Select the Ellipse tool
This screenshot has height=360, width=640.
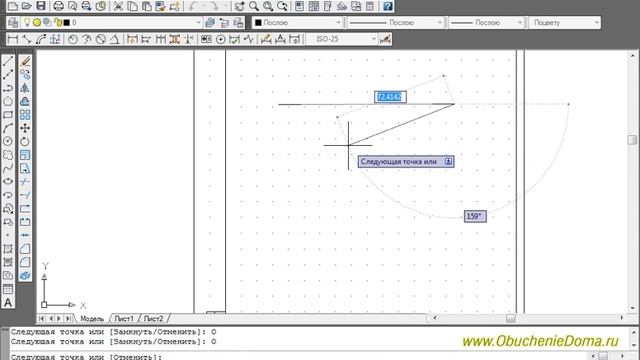point(8,182)
